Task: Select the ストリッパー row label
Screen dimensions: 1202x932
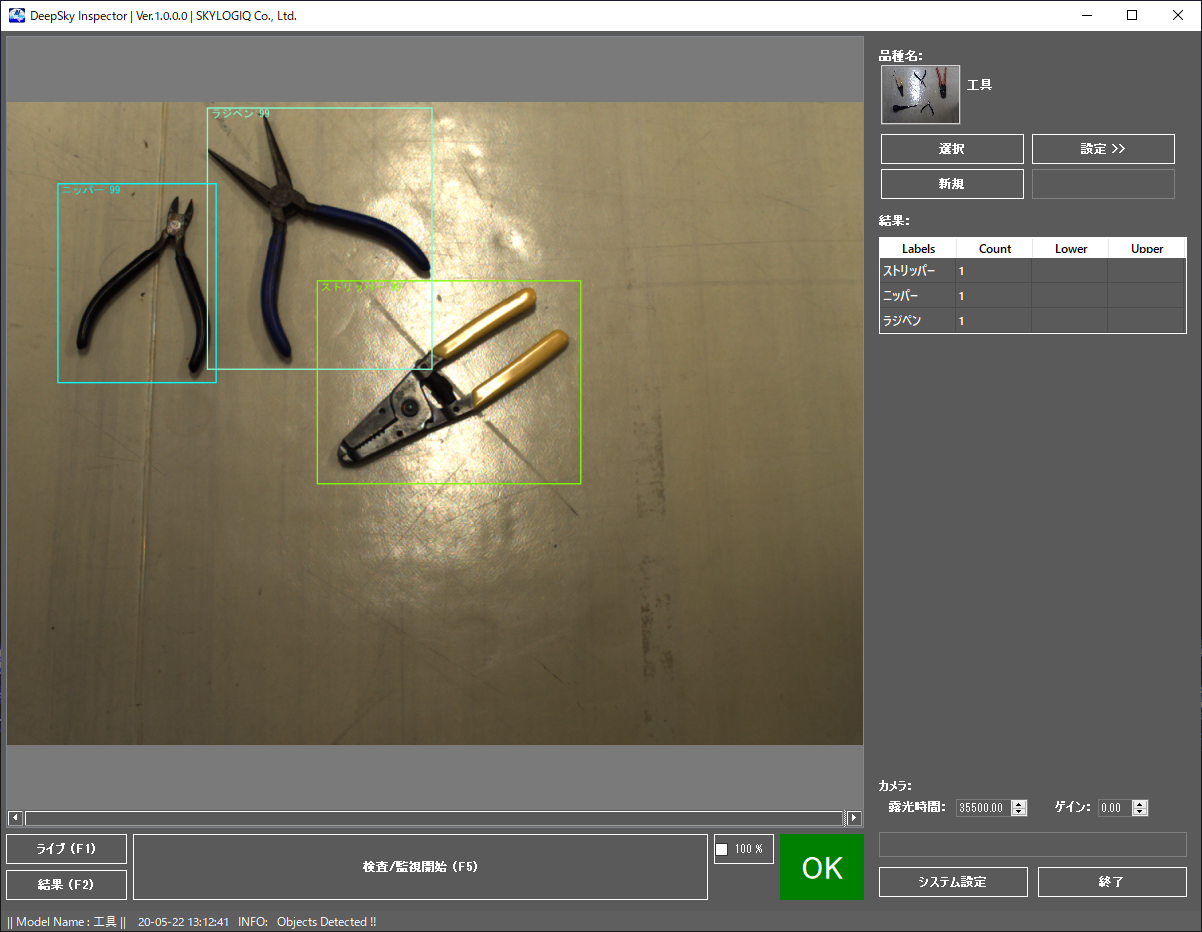Action: 909,271
